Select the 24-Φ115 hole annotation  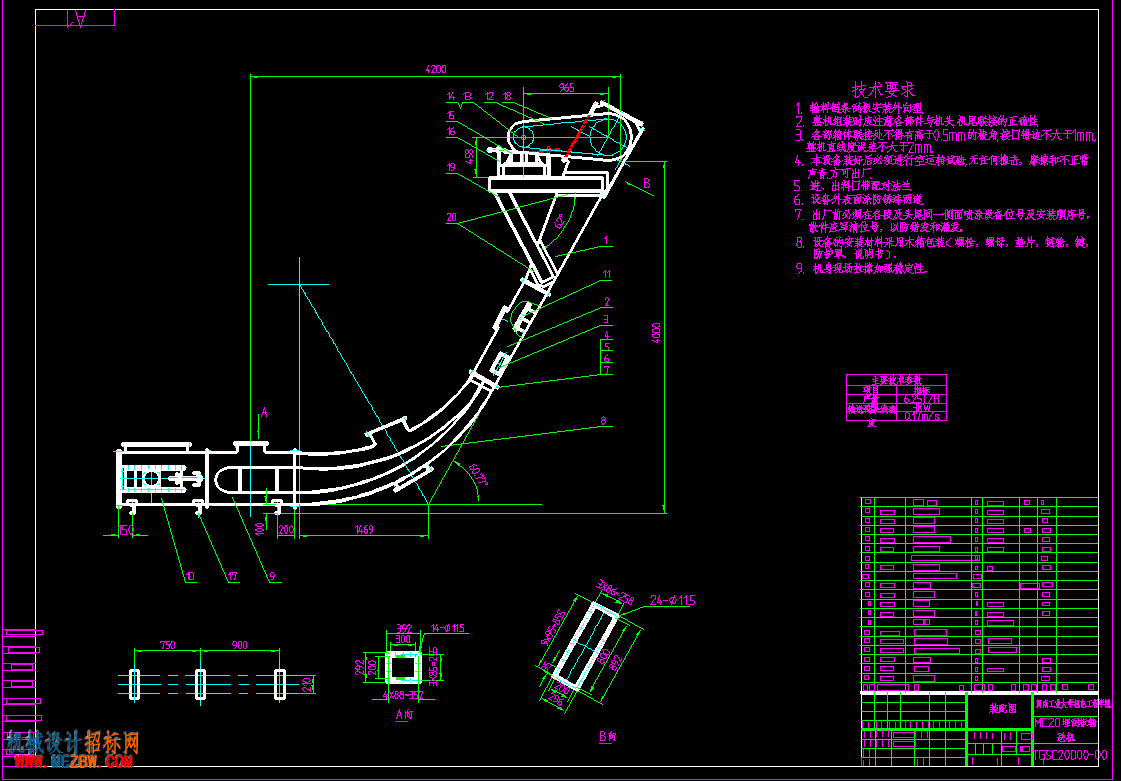click(673, 599)
